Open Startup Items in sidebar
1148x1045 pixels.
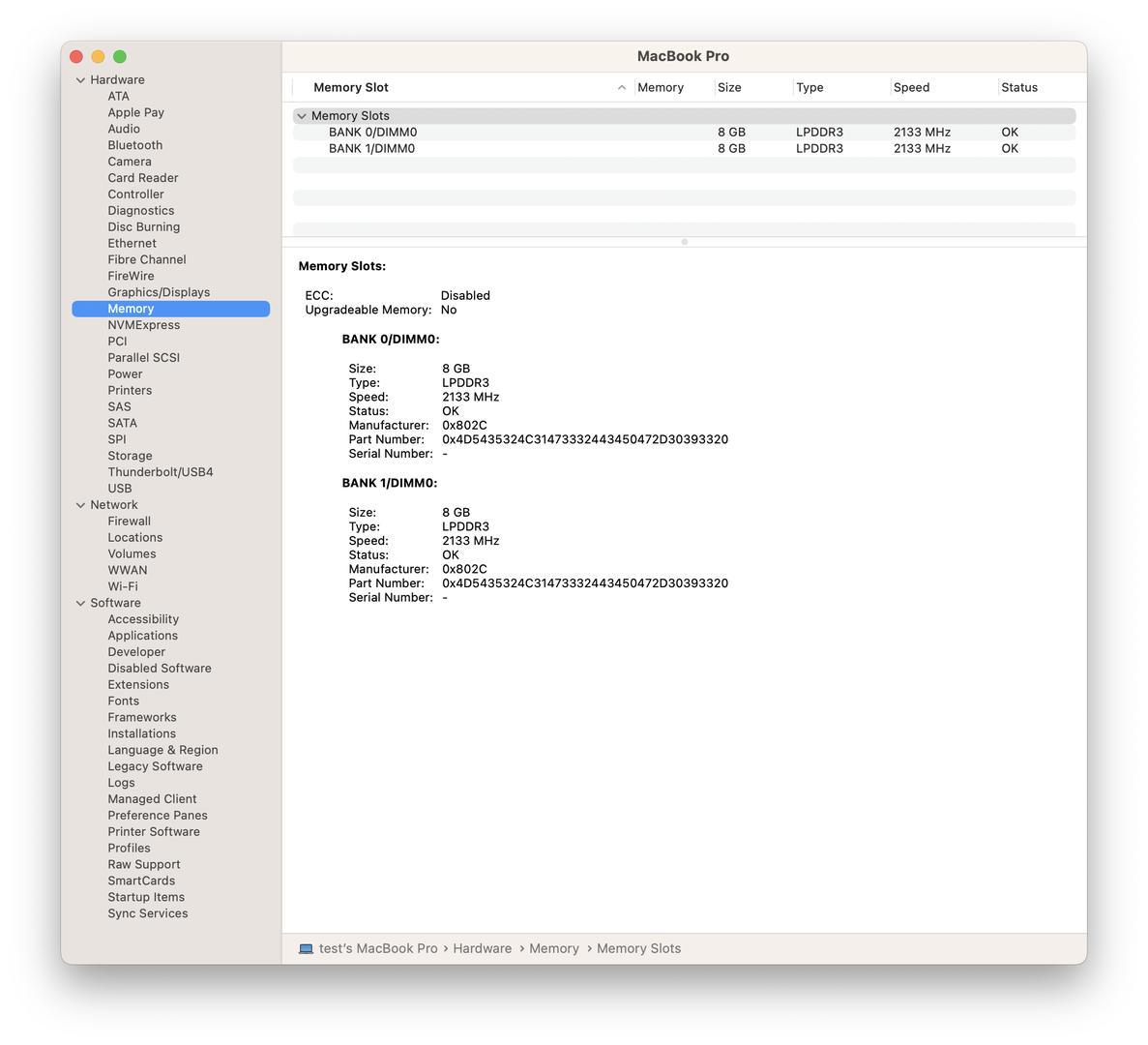(x=146, y=897)
